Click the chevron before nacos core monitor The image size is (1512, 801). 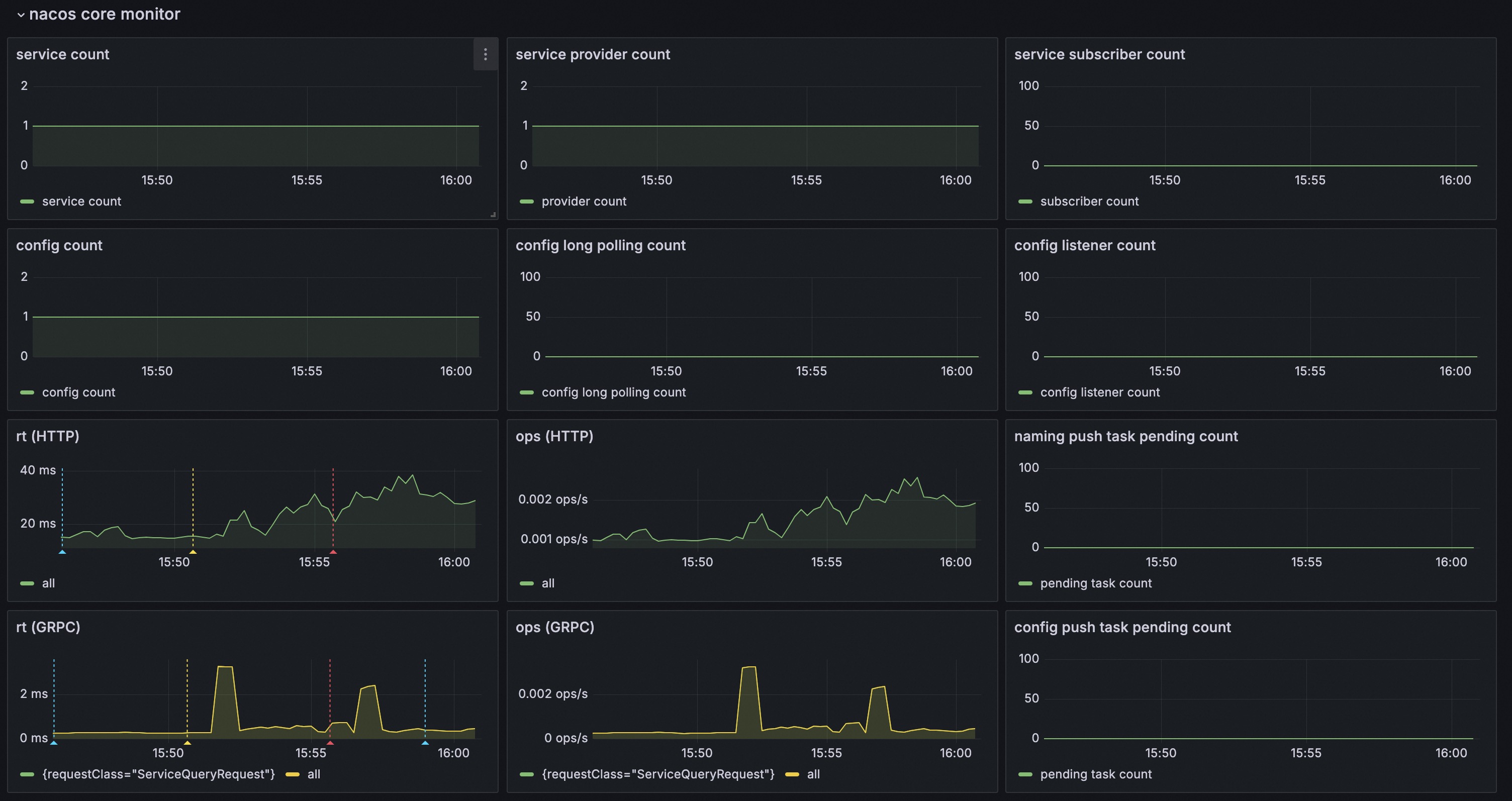[x=22, y=14]
